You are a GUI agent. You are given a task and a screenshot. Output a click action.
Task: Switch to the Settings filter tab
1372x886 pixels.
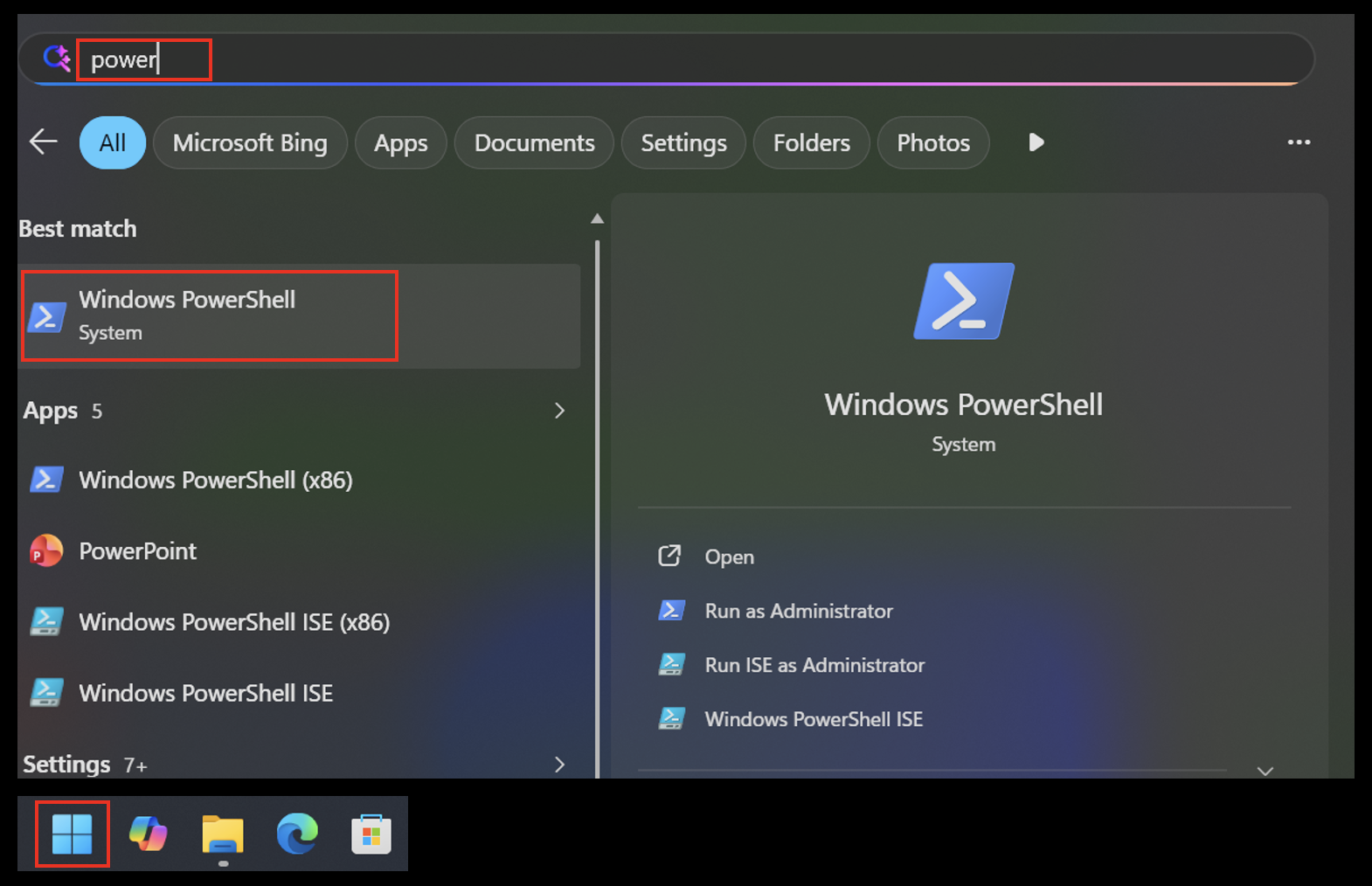(683, 142)
